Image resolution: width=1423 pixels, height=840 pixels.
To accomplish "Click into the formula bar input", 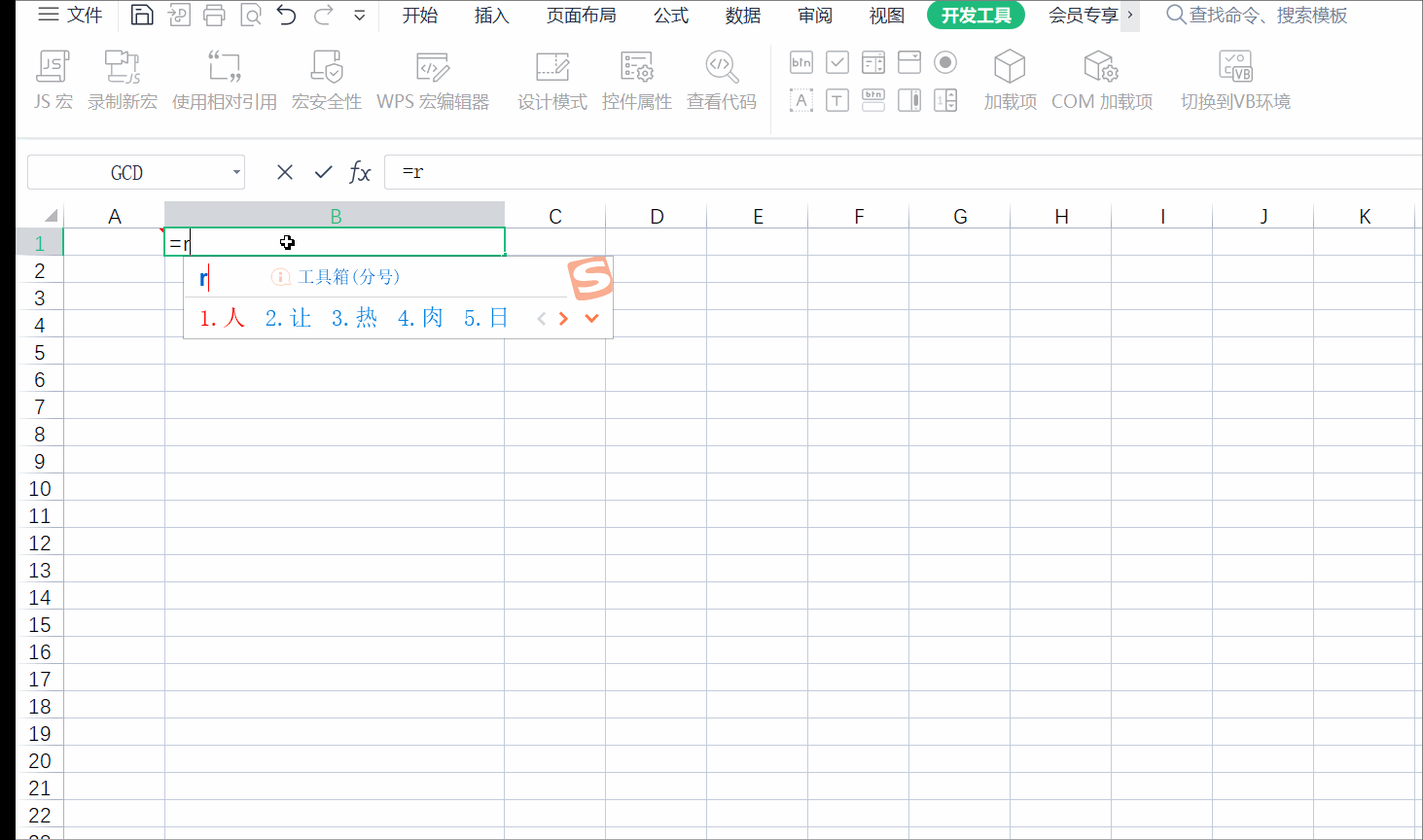I will click(903, 172).
